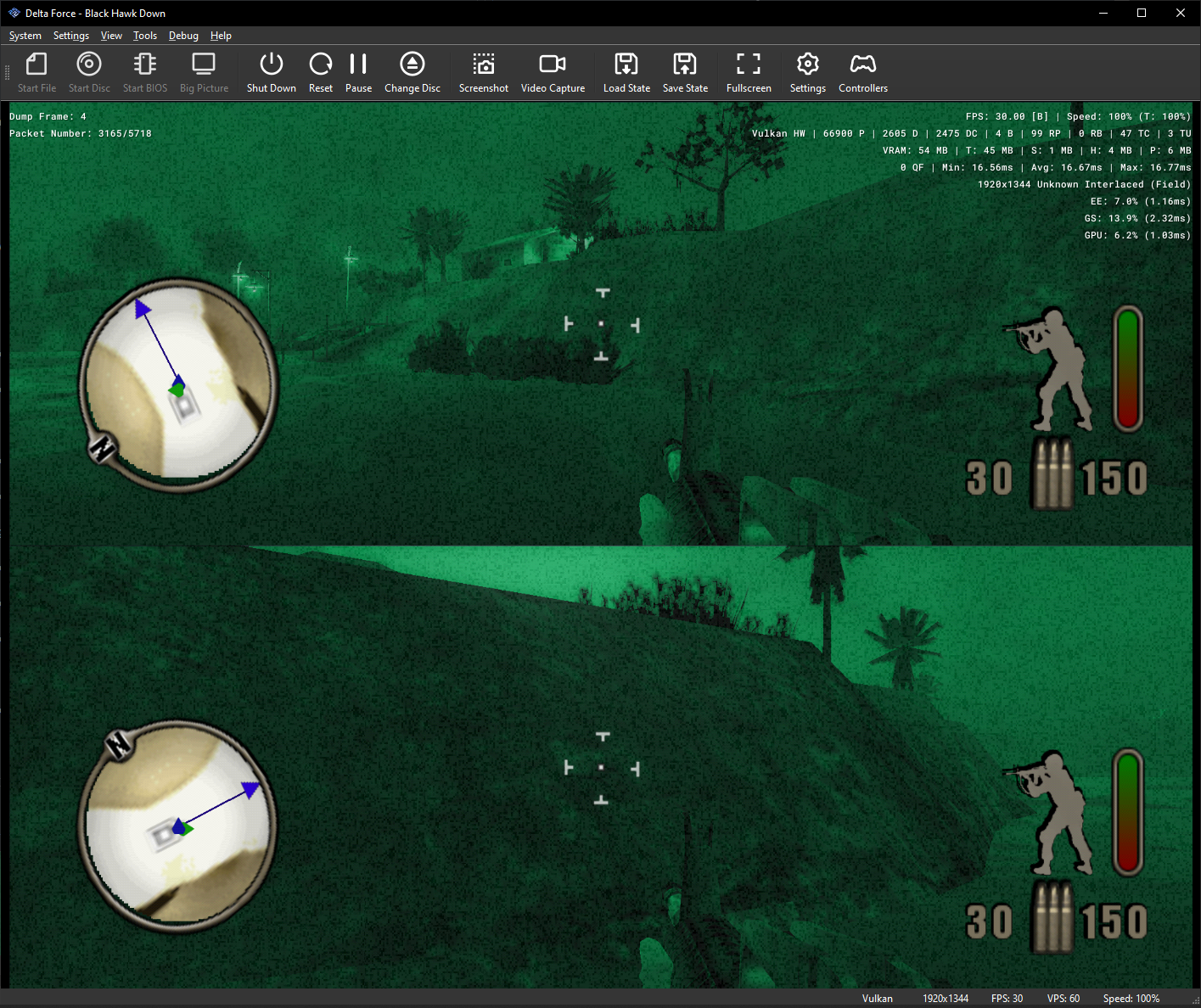1201x1008 pixels.
Task: Click the 'EE: 7.0% (1.16ms)' overlay line
Action: coord(1141,201)
